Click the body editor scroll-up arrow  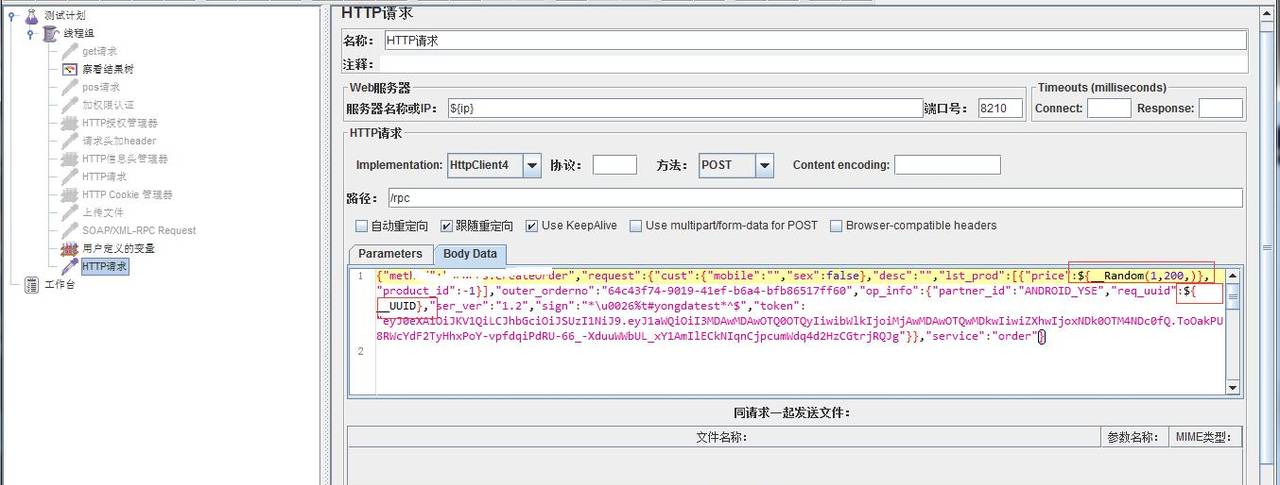click(1233, 275)
